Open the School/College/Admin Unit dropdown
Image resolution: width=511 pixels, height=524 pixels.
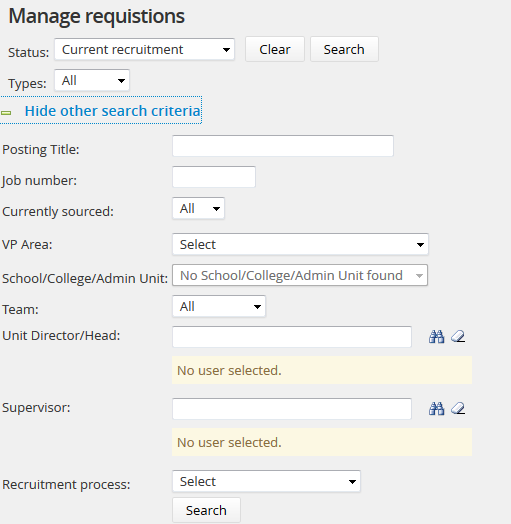coord(300,275)
